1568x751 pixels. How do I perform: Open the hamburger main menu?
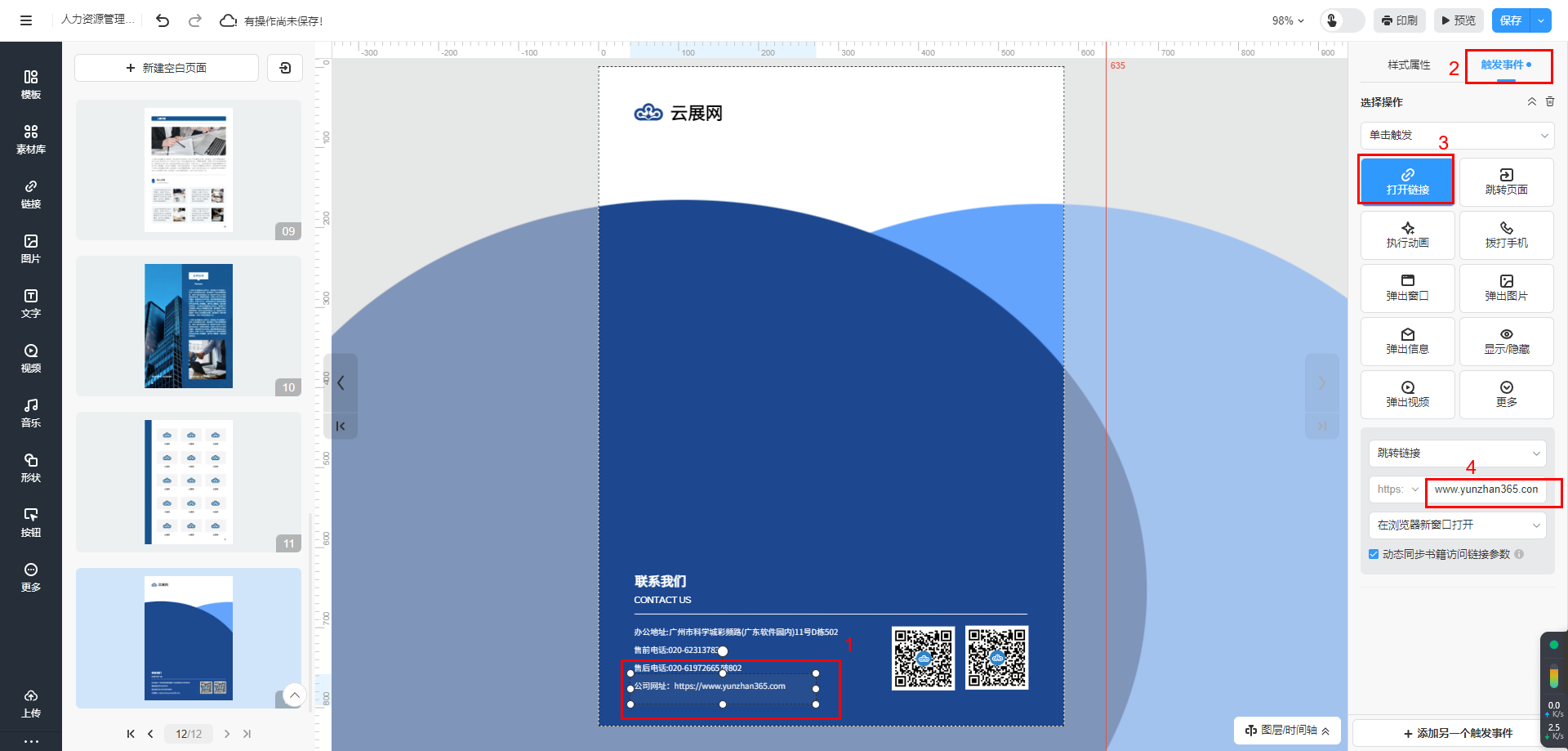point(26,20)
